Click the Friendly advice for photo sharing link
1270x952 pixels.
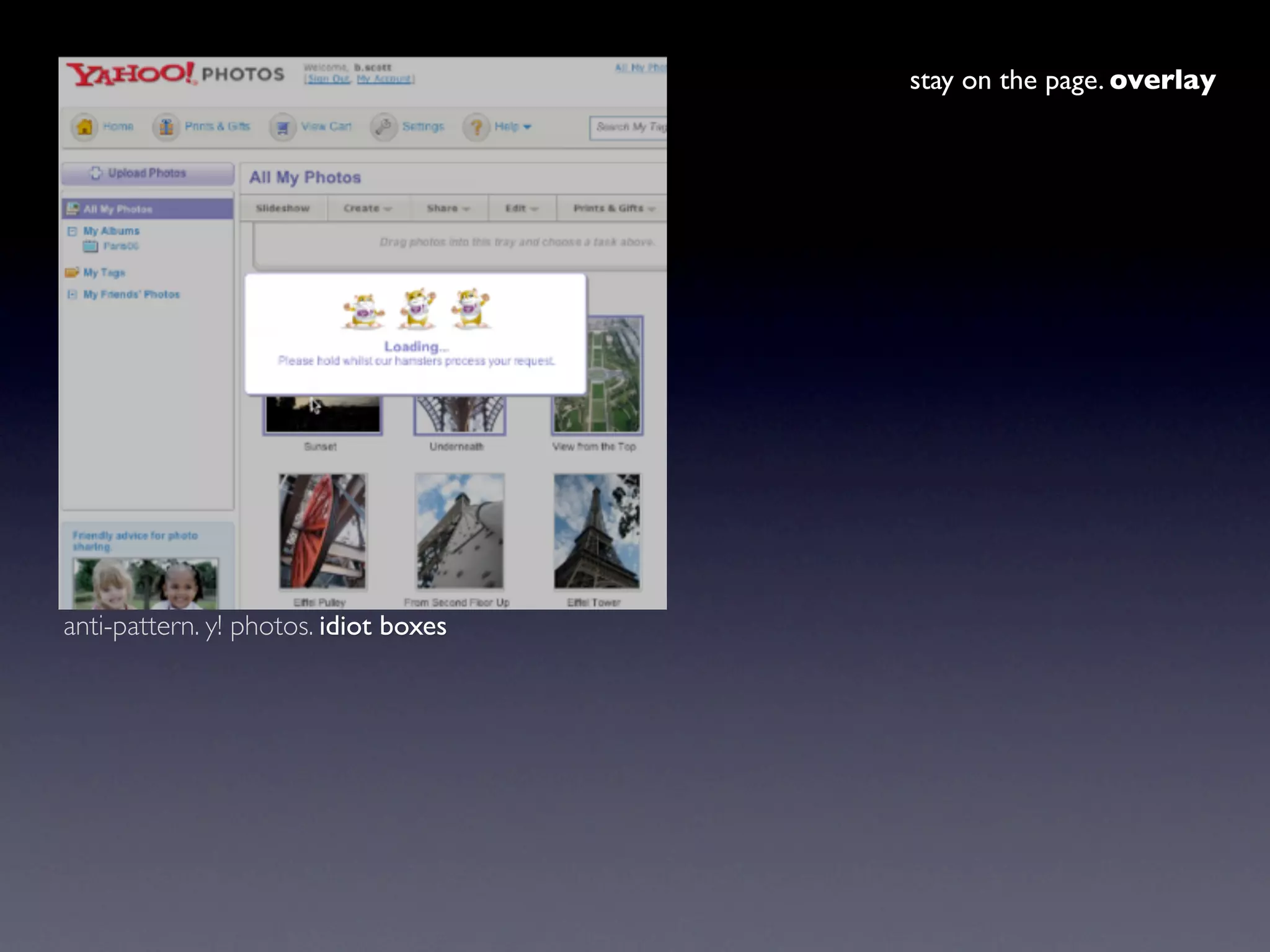135,541
